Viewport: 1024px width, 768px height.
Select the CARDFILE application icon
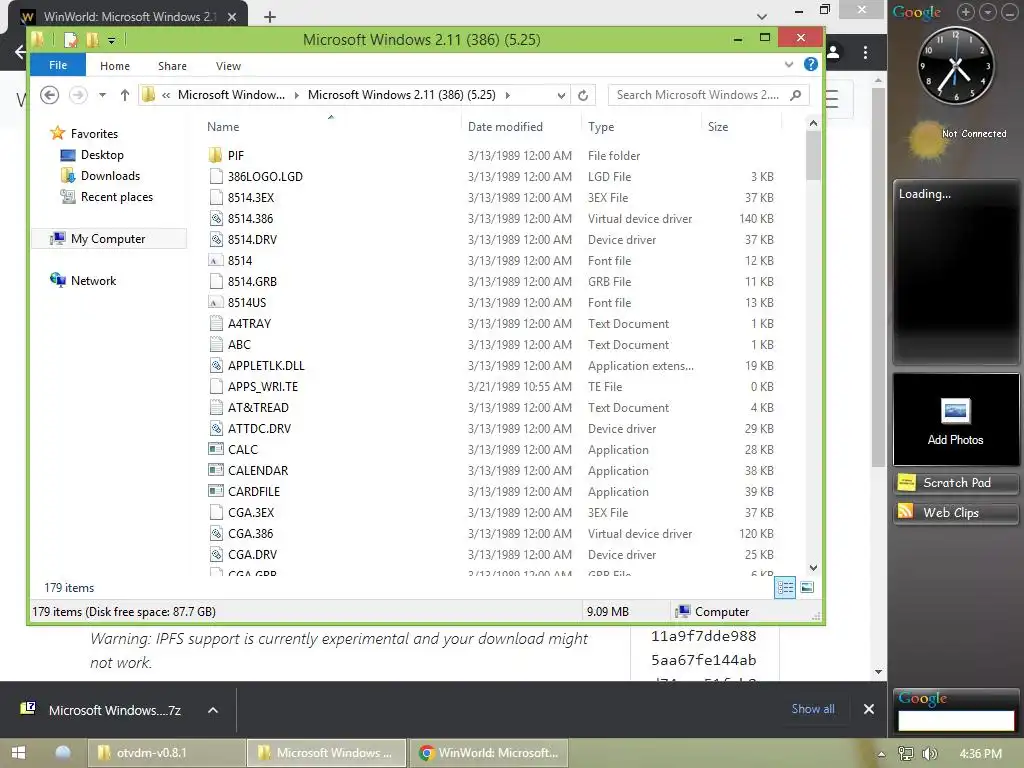(216, 491)
